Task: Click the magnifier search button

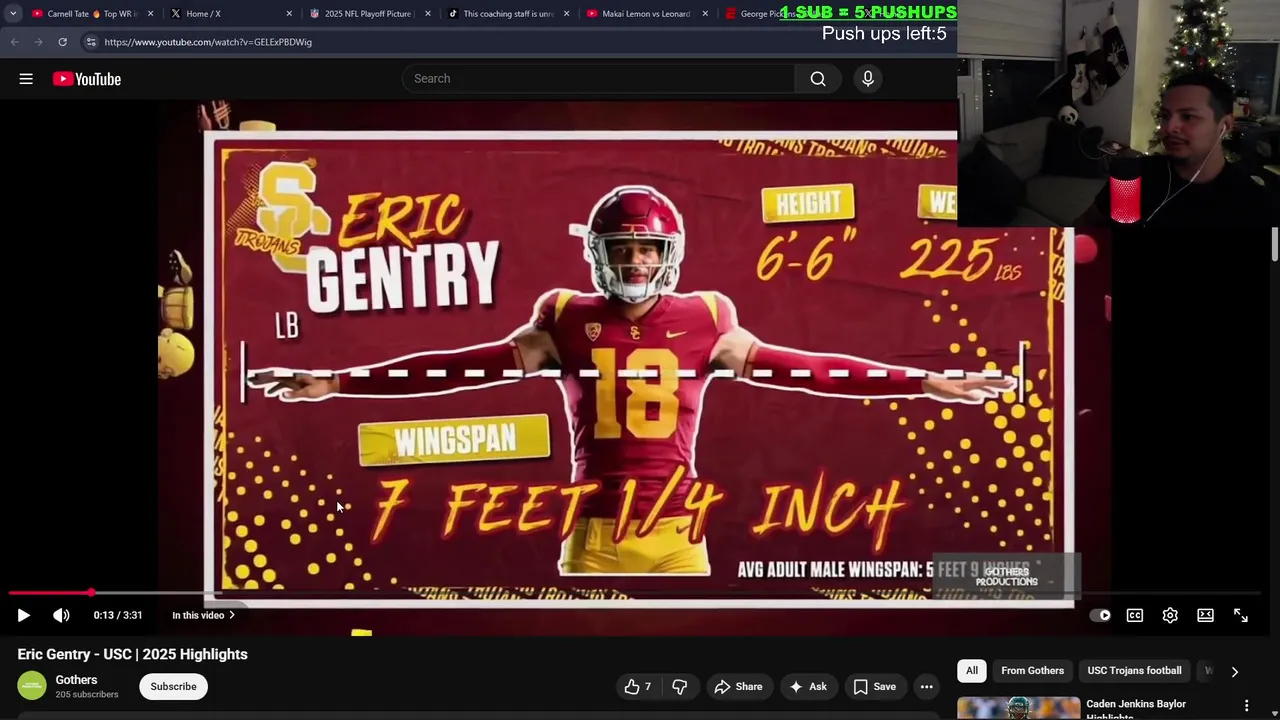Action: [x=818, y=79]
